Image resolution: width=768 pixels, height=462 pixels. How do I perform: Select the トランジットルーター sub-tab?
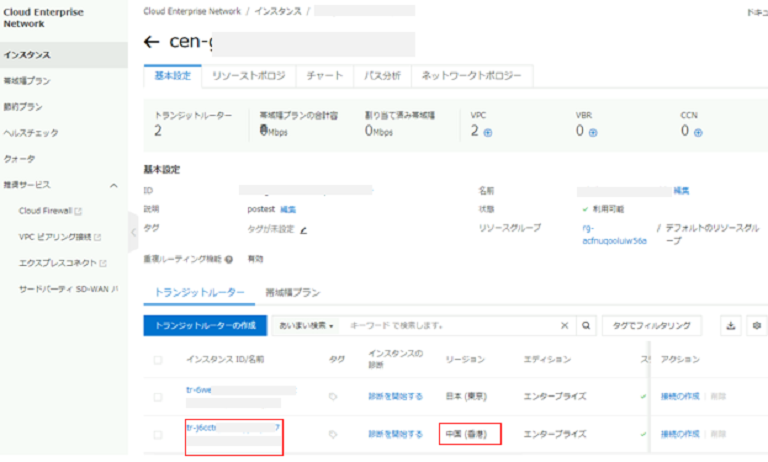199,293
